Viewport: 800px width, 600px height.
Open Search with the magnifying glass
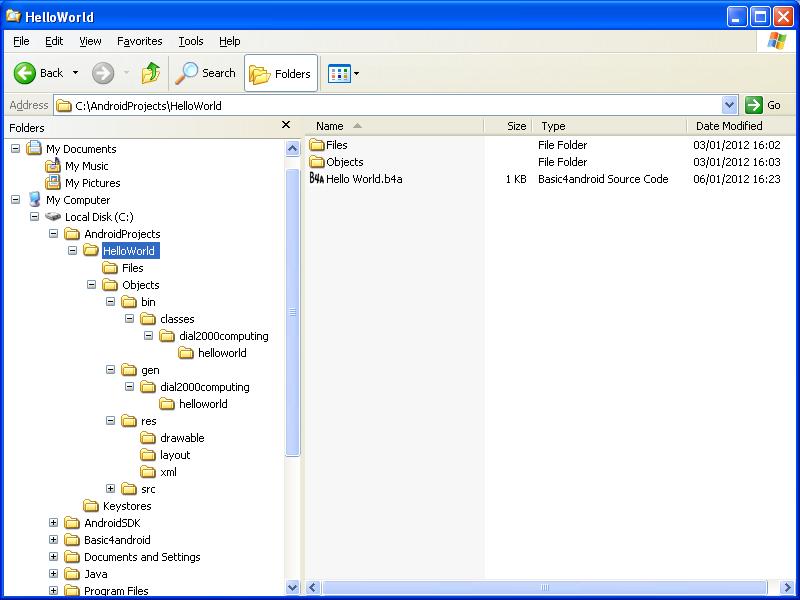click(x=187, y=73)
